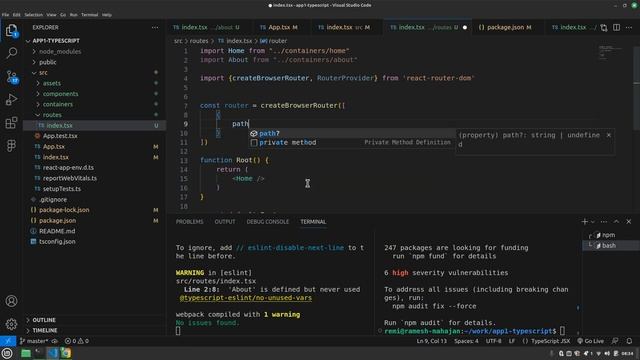The height and width of the screenshot is (360, 640).
Task: Switch to the OUTPUT panel tab
Action: (x=225, y=222)
